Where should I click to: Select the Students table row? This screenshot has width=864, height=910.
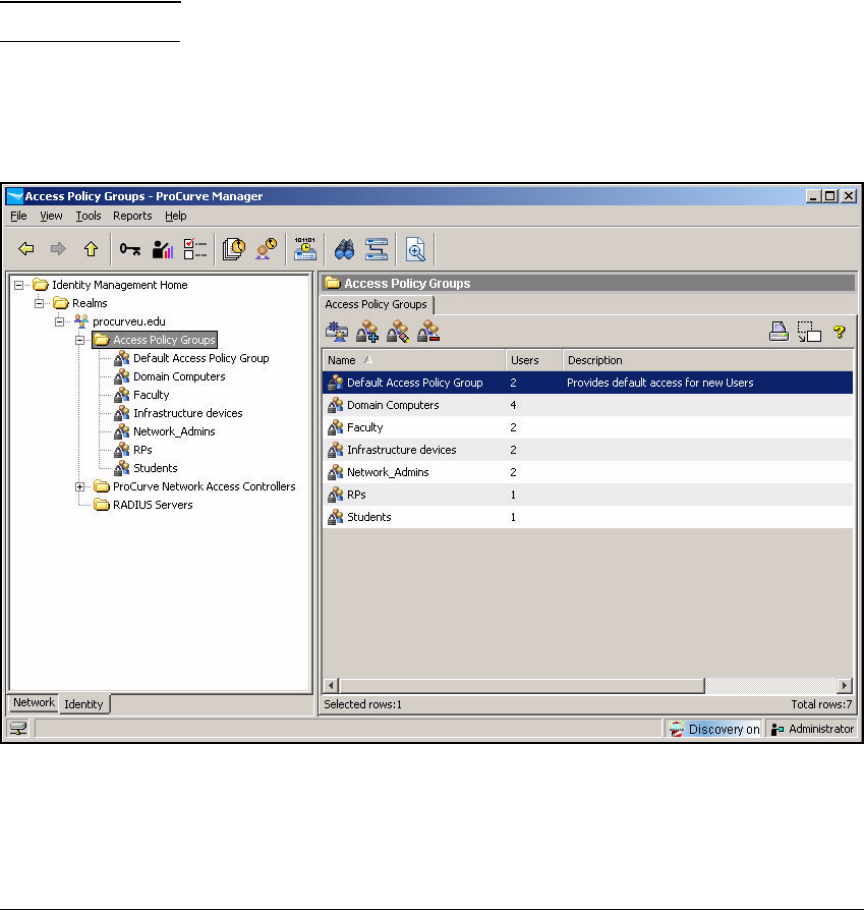point(587,517)
